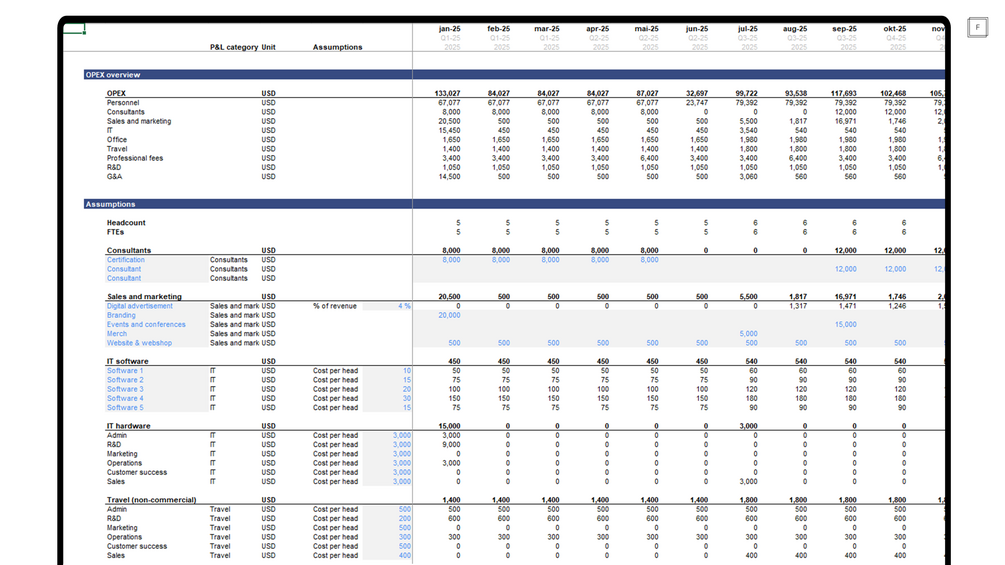Select G&A value 14,500 in jan-25
Screen dimensions: 1005x565
(449, 177)
